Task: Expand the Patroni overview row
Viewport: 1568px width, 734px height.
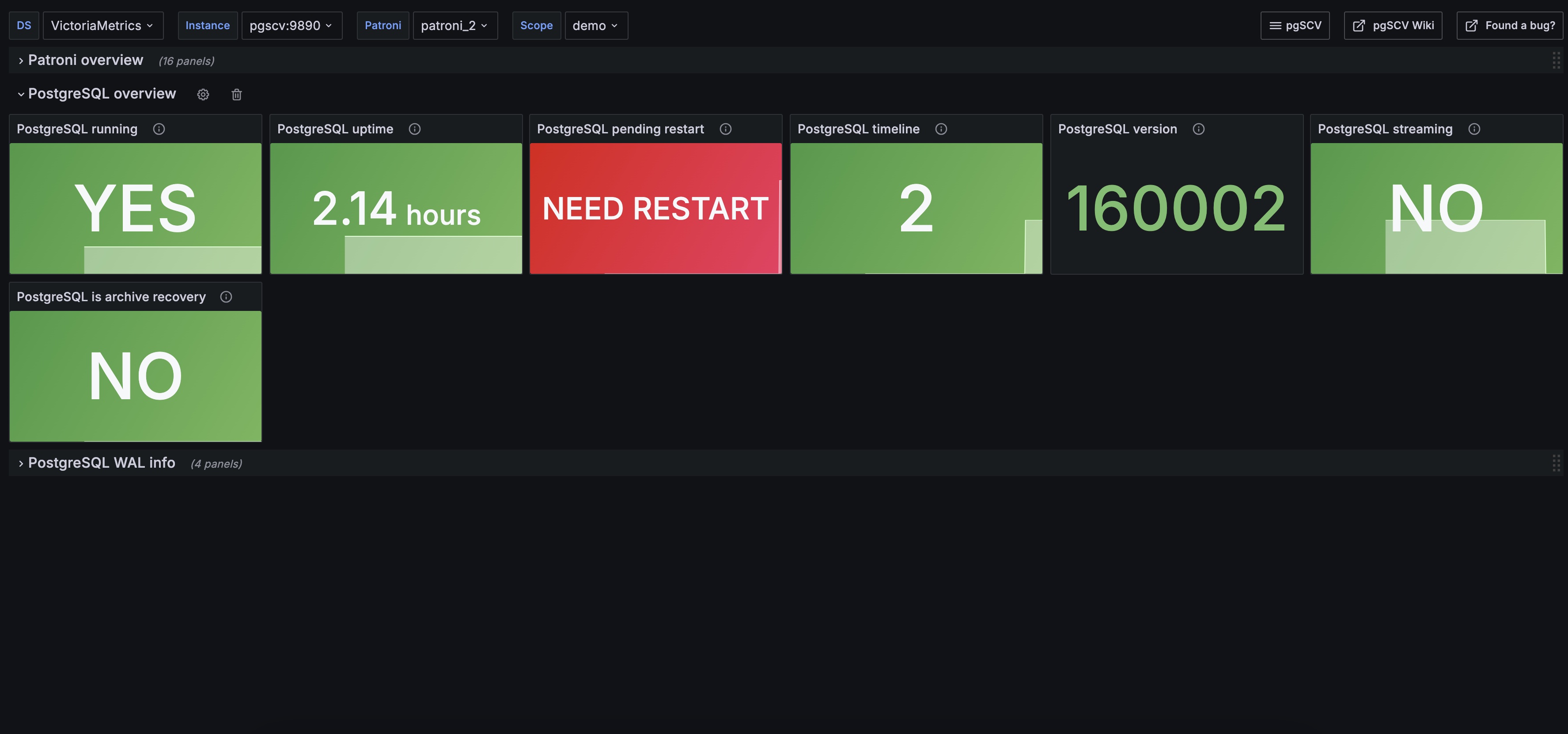Action: click(x=85, y=60)
